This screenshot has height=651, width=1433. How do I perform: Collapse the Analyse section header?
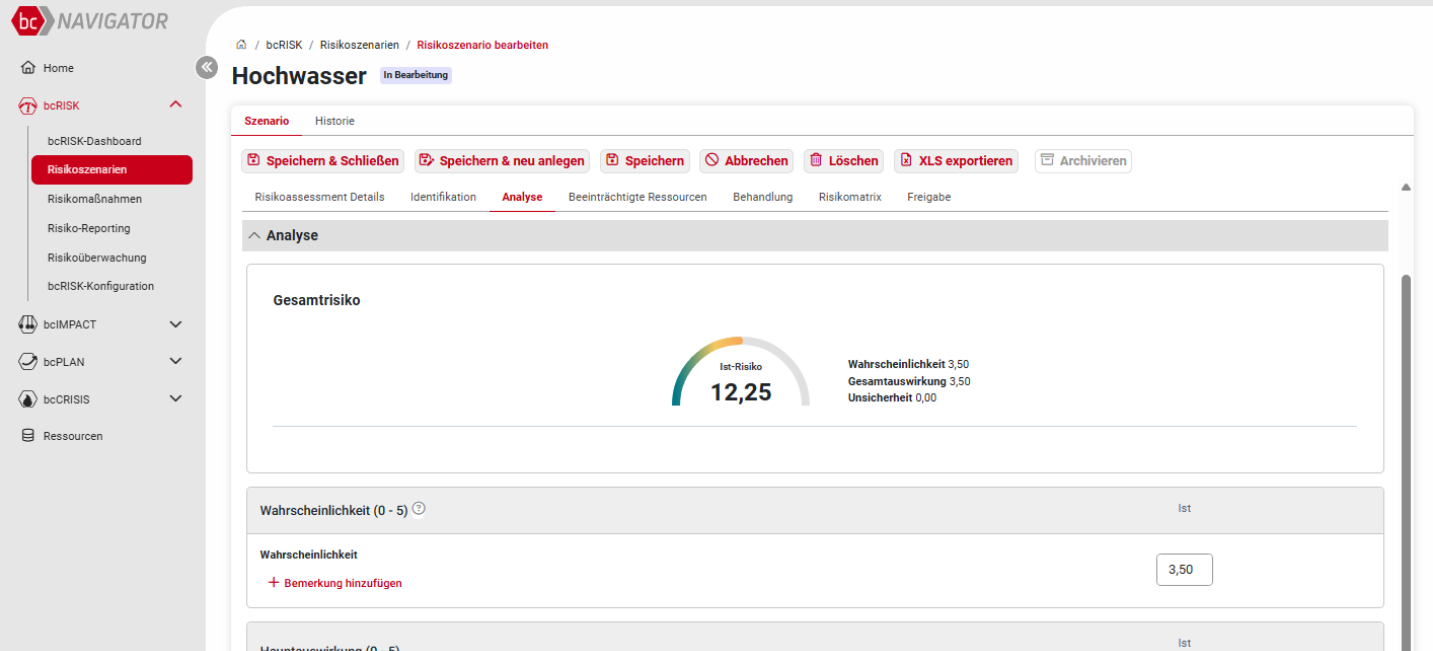coord(255,236)
